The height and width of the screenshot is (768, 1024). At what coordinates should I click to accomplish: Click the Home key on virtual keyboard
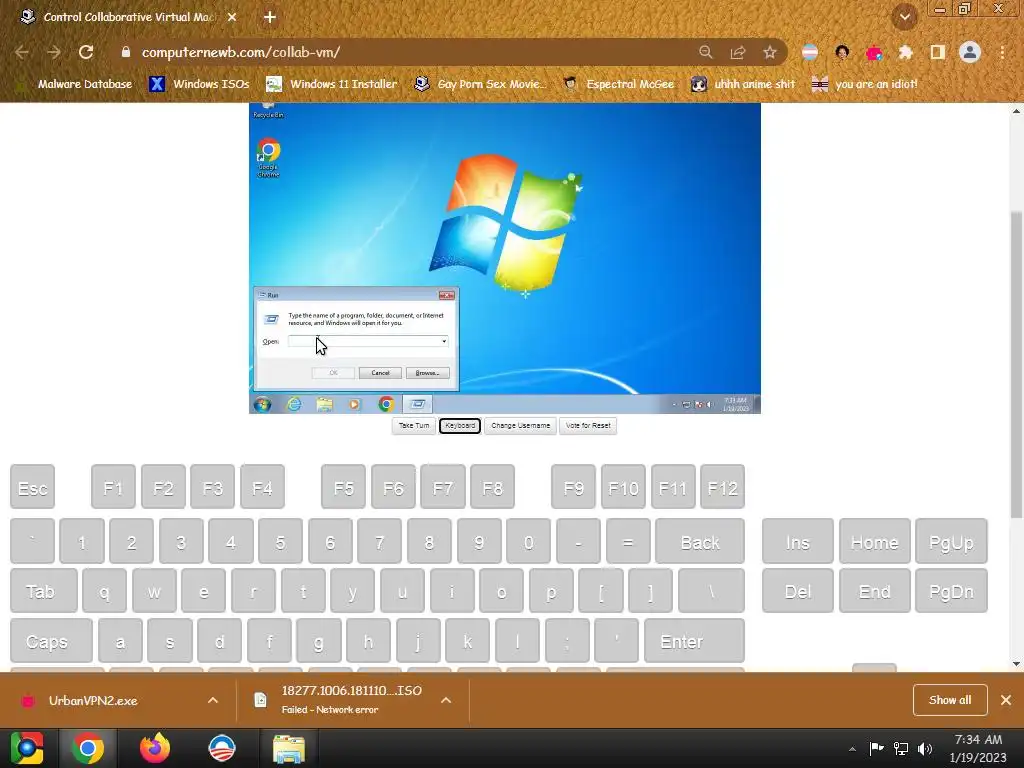click(x=875, y=541)
